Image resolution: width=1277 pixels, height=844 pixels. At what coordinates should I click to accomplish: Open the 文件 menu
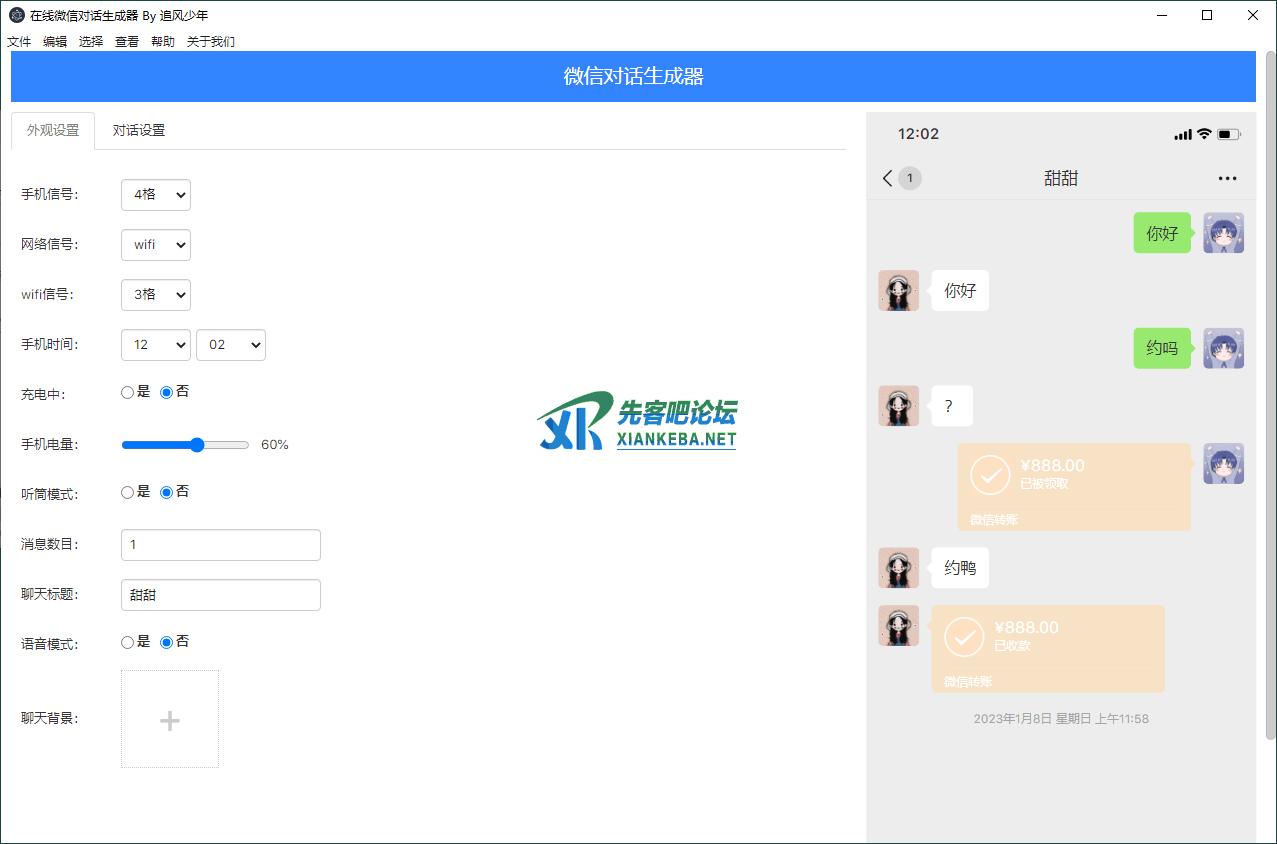(x=19, y=42)
